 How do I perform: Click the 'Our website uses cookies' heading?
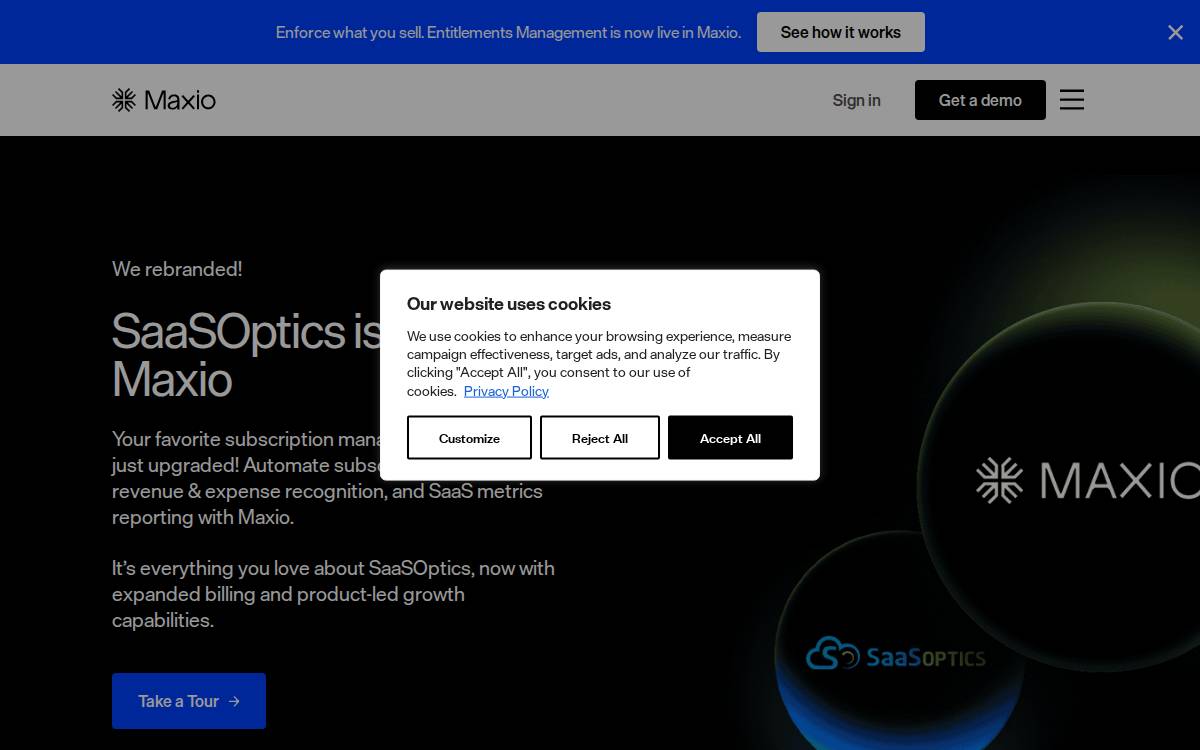click(508, 304)
